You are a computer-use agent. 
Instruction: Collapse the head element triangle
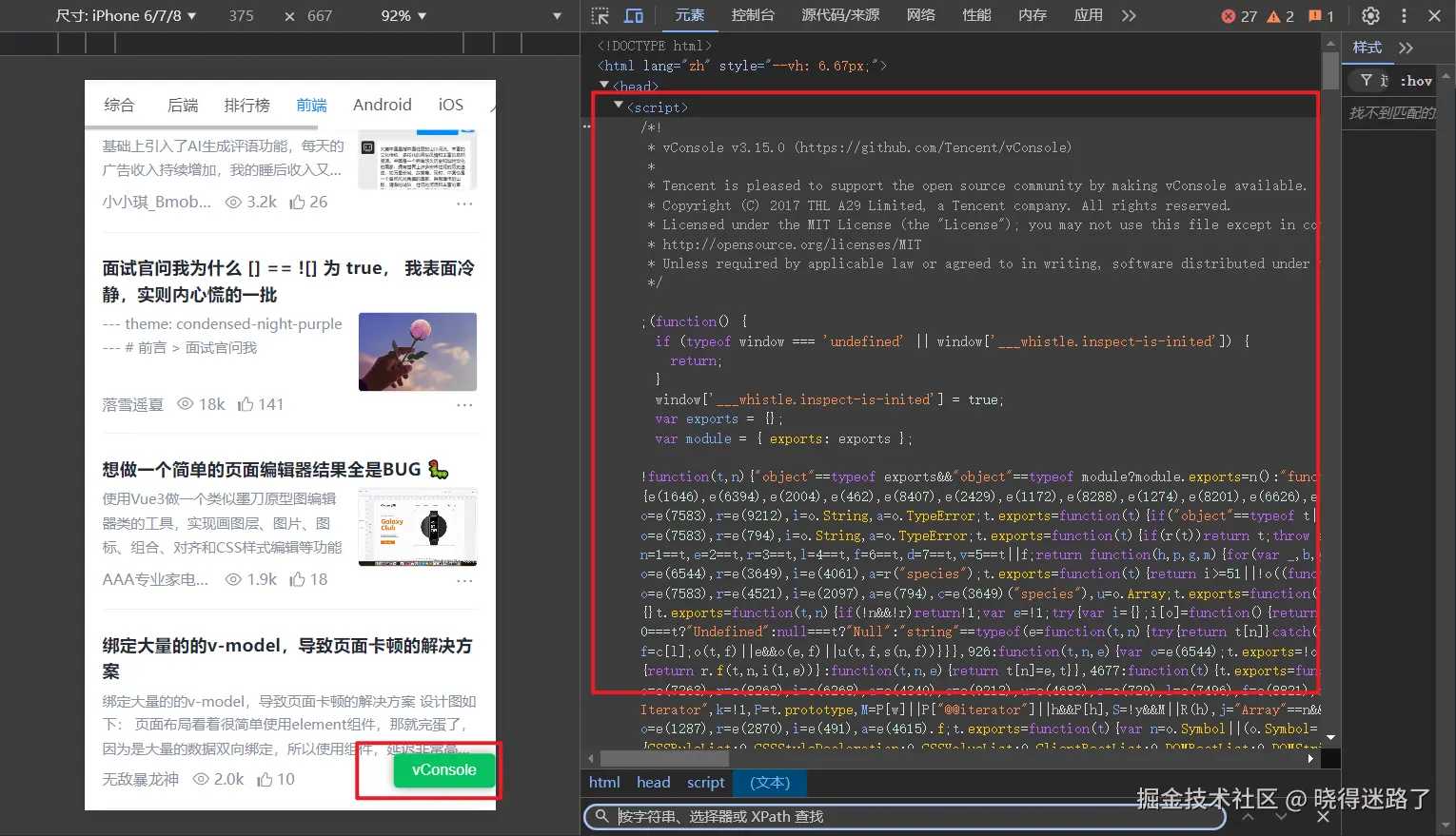604,86
